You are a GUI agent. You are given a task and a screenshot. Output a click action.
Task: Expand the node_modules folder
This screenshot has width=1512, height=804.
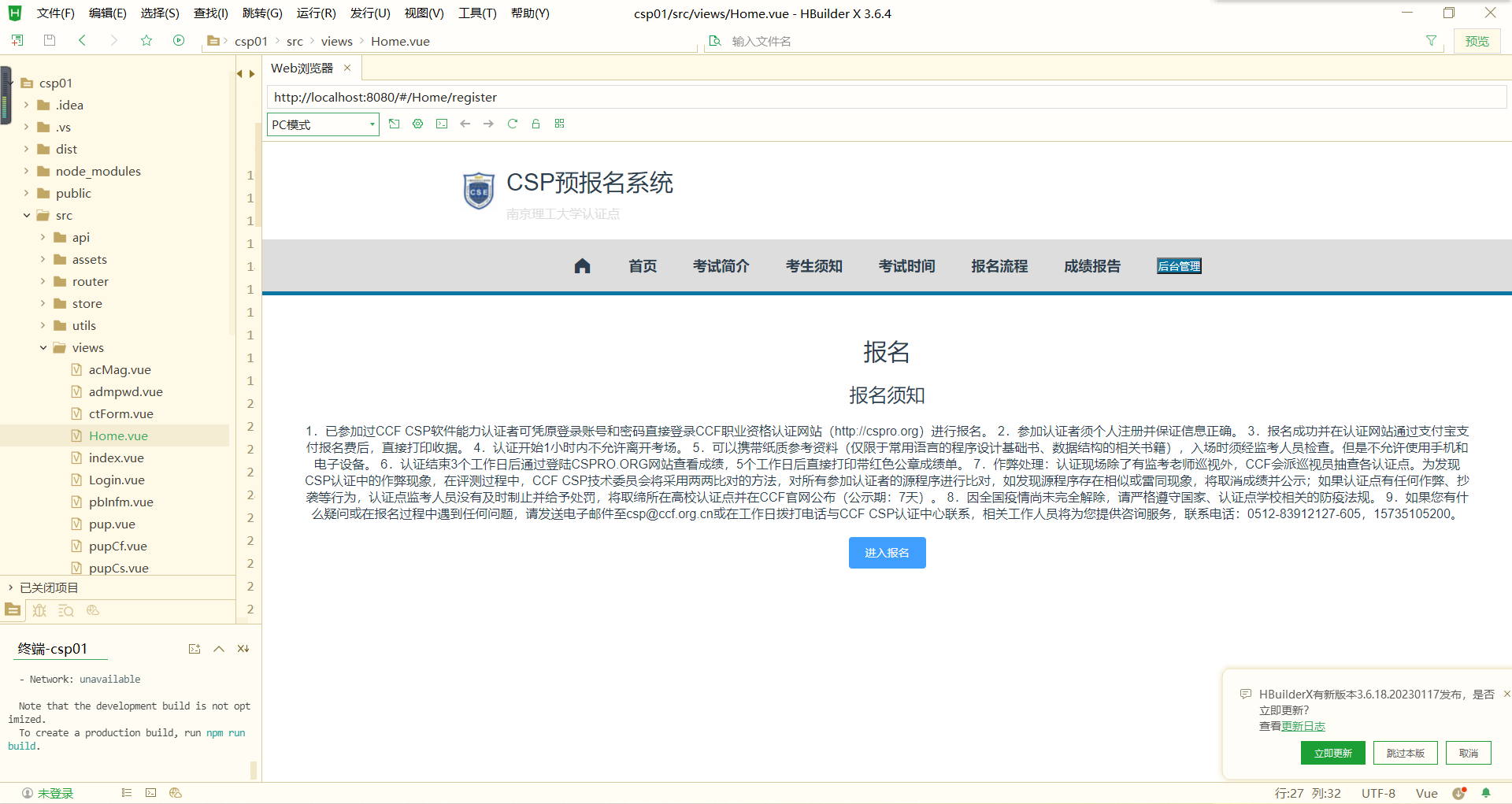point(26,171)
